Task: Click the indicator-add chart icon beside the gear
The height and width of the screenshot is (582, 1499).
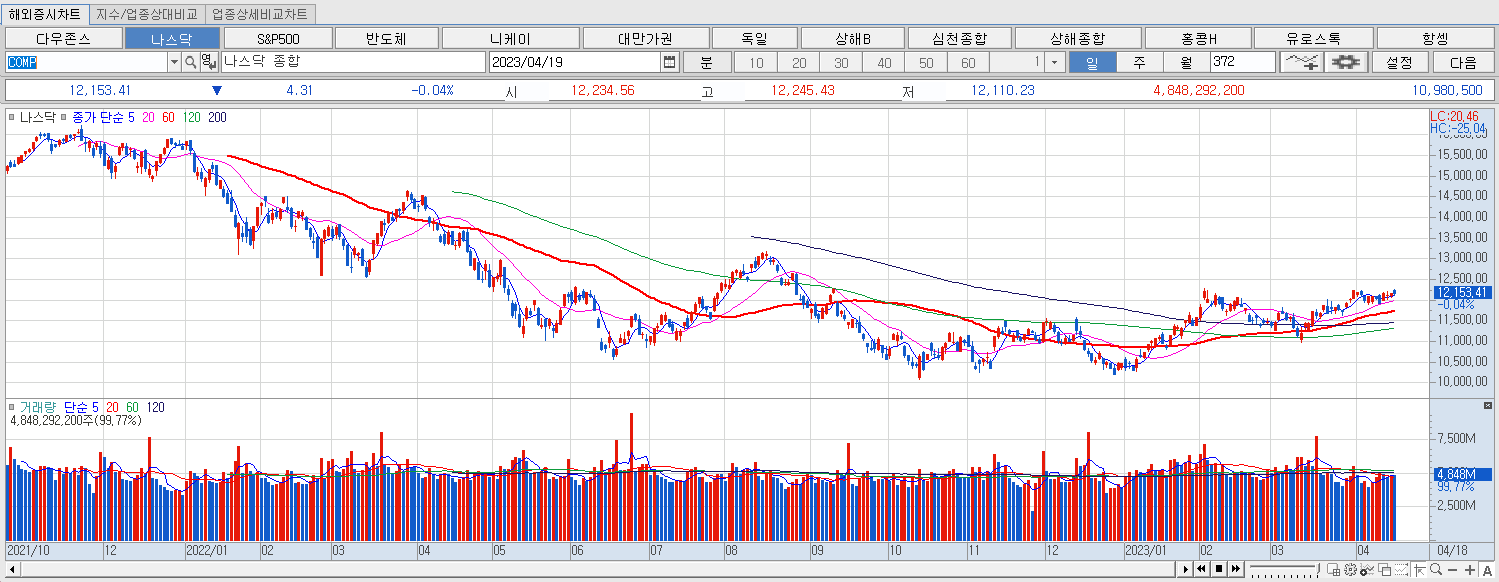Action: point(1301,61)
